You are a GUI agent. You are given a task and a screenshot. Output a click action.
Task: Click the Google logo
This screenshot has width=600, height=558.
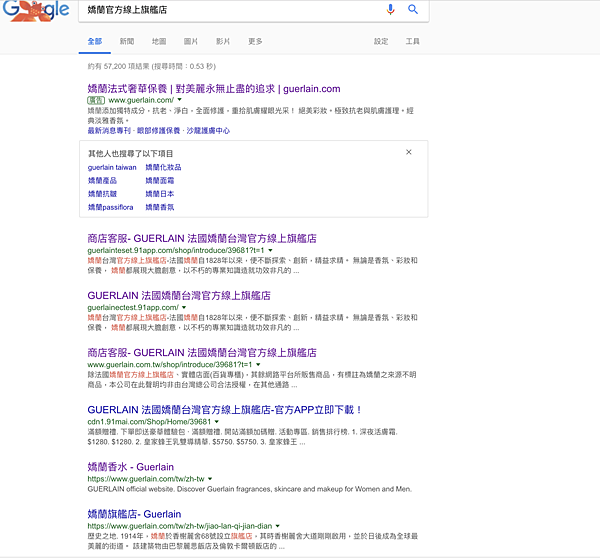point(36,11)
